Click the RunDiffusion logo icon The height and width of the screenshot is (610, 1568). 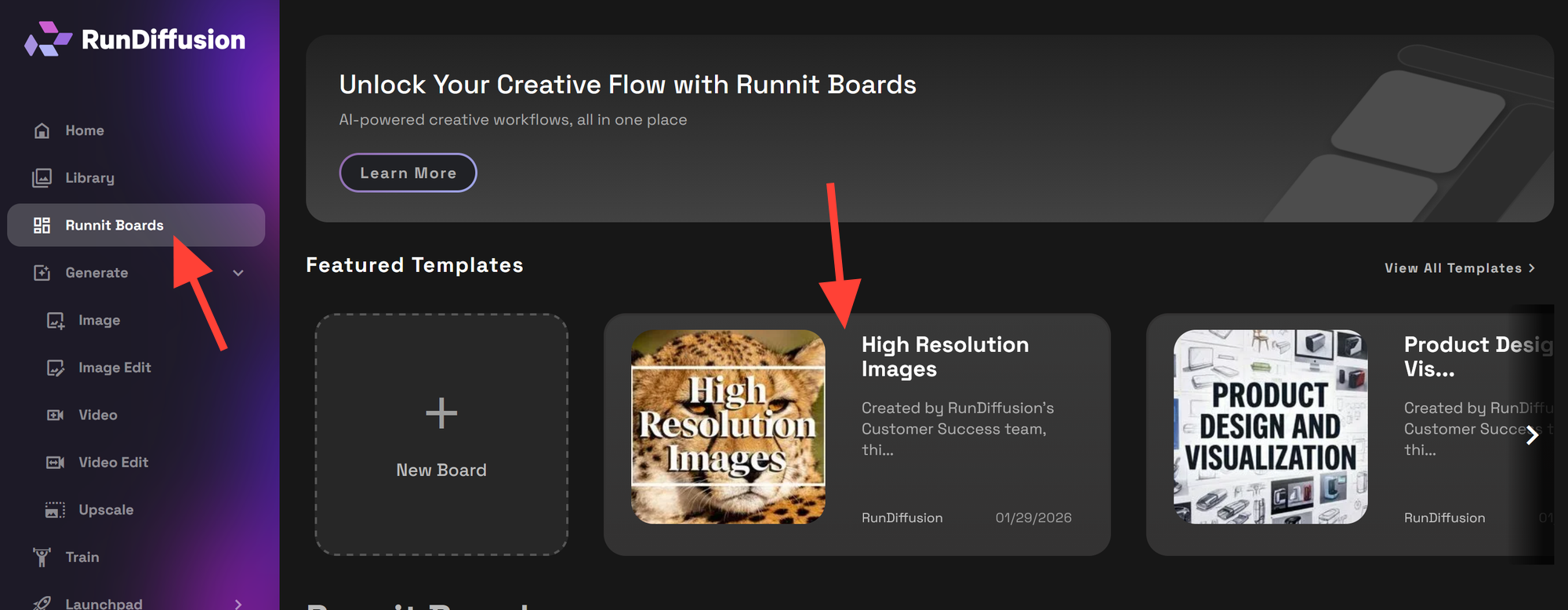(48, 39)
